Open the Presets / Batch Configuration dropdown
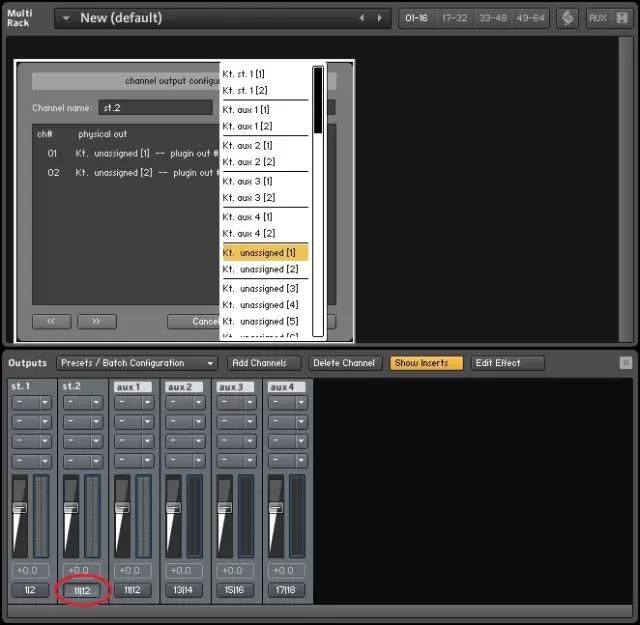The image size is (640, 625). point(136,363)
